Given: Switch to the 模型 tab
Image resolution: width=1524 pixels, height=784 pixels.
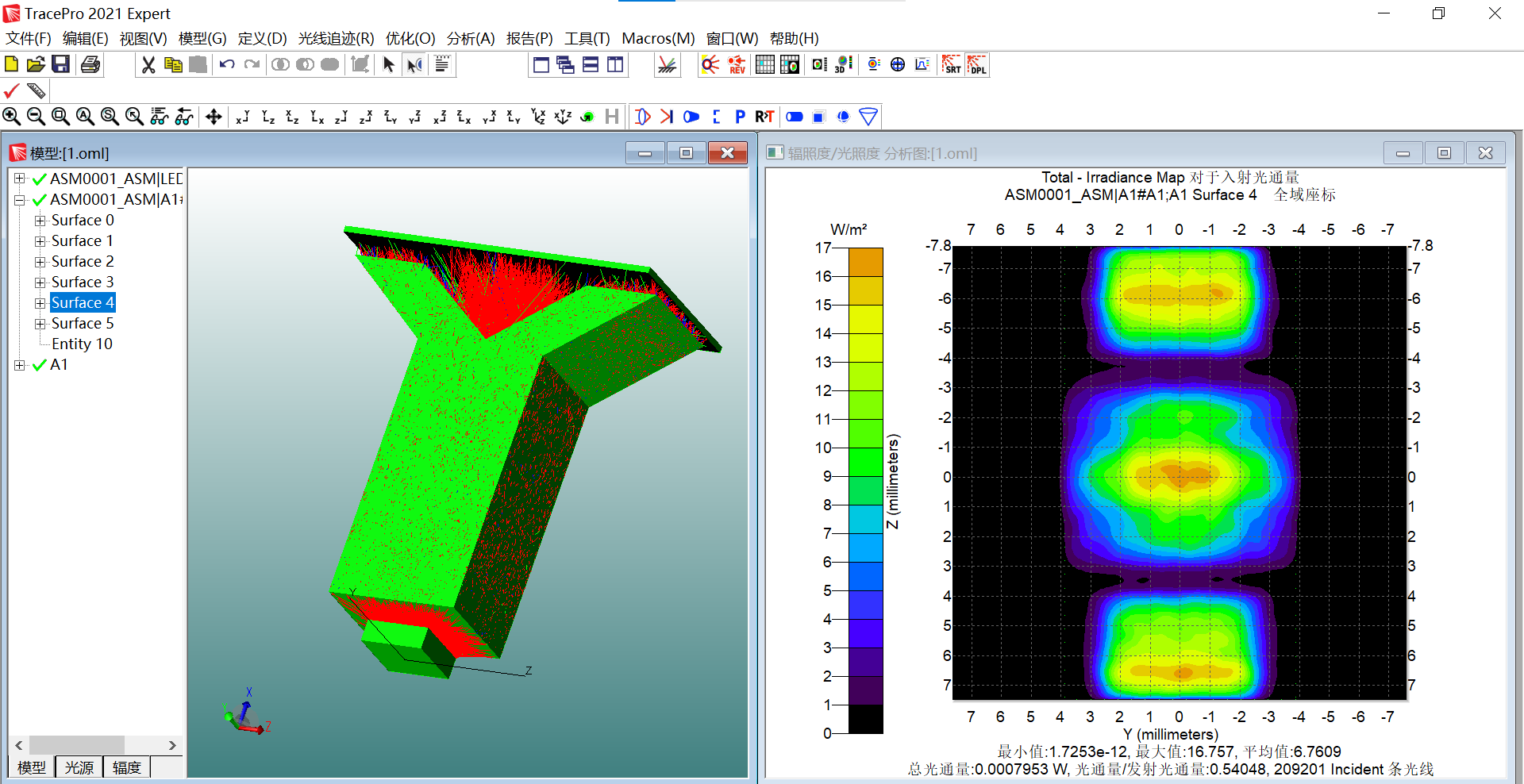Looking at the screenshot, I should pyautogui.click(x=32, y=767).
